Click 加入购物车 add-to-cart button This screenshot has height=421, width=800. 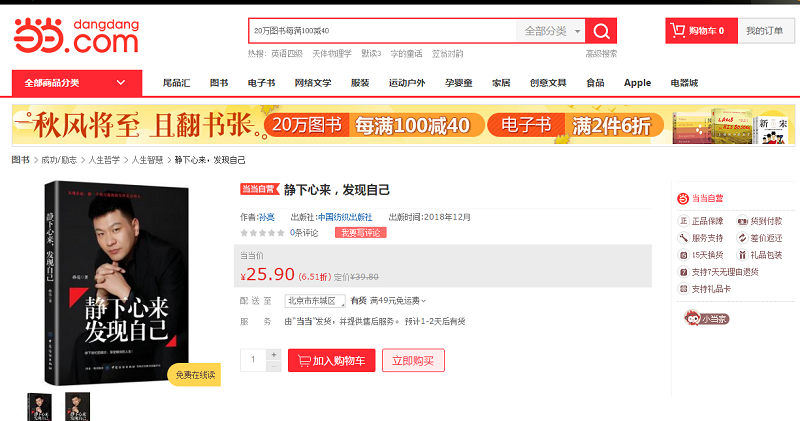[332, 360]
